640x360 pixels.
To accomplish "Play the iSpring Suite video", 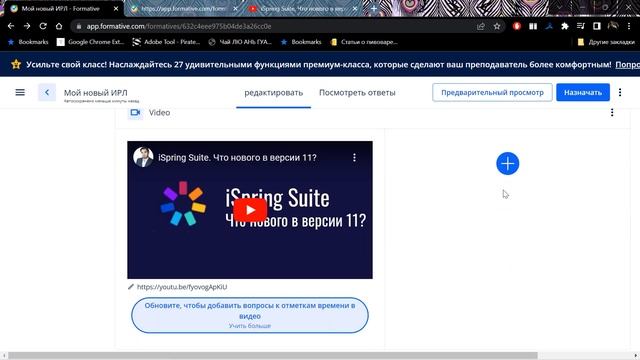I will (x=250, y=210).
